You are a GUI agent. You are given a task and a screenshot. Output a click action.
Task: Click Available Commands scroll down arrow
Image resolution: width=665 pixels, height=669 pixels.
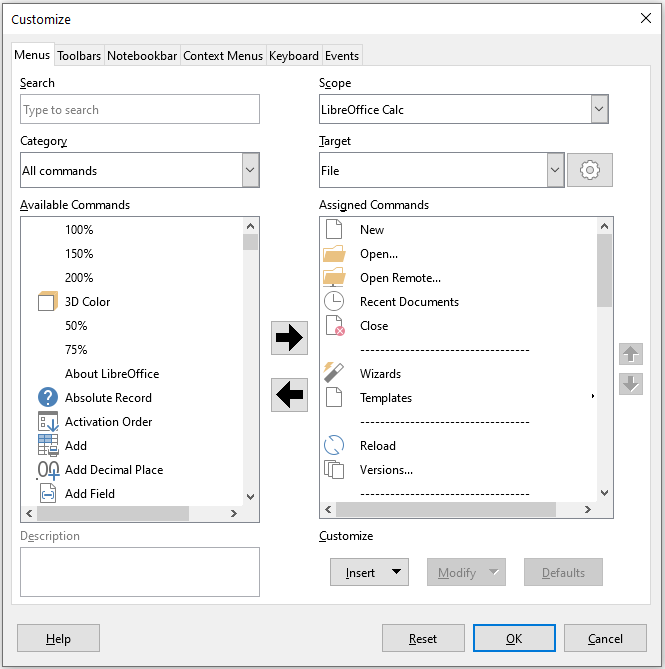pos(250,497)
